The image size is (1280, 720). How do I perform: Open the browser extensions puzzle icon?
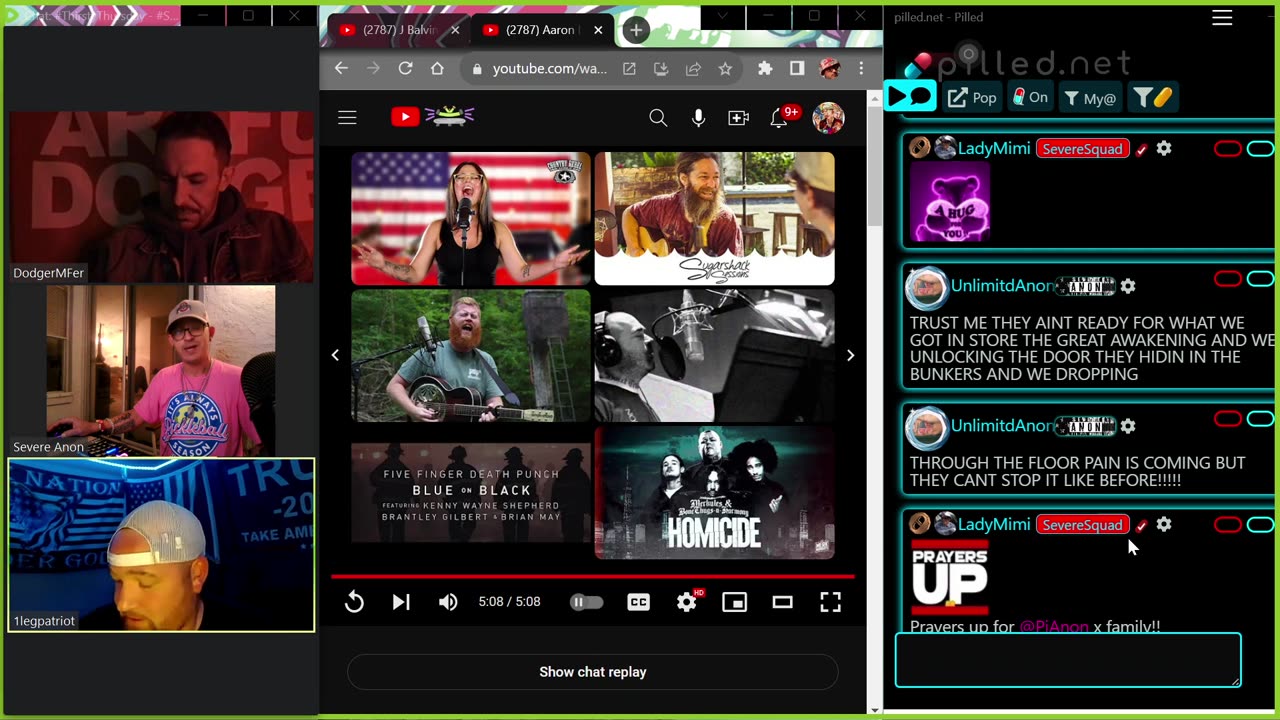click(x=765, y=68)
